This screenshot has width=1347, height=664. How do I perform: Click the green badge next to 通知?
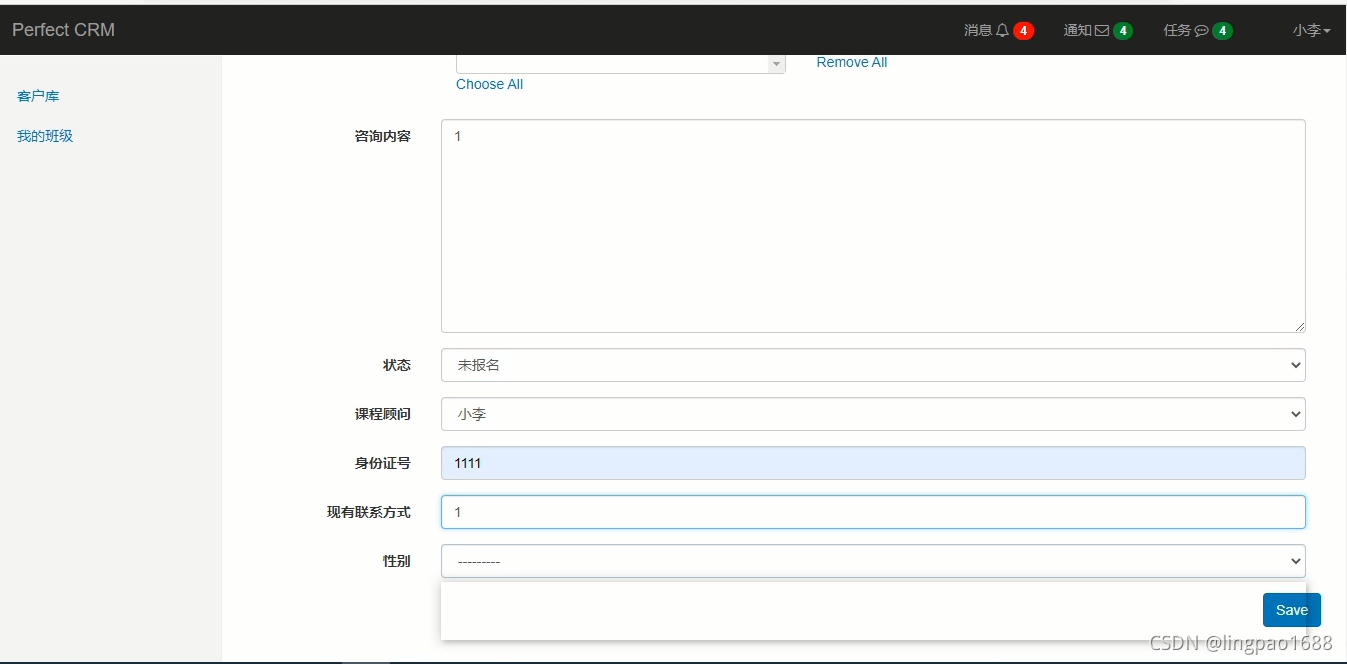[1122, 30]
